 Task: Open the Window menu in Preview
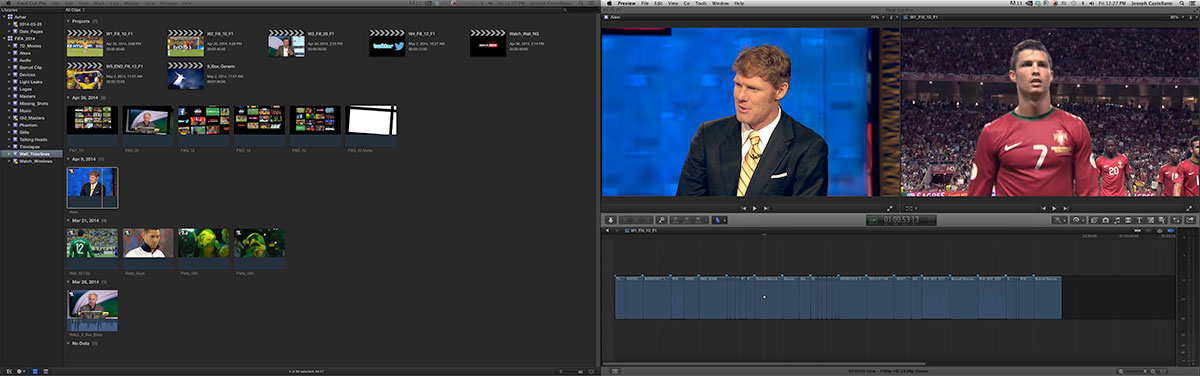click(x=720, y=3)
